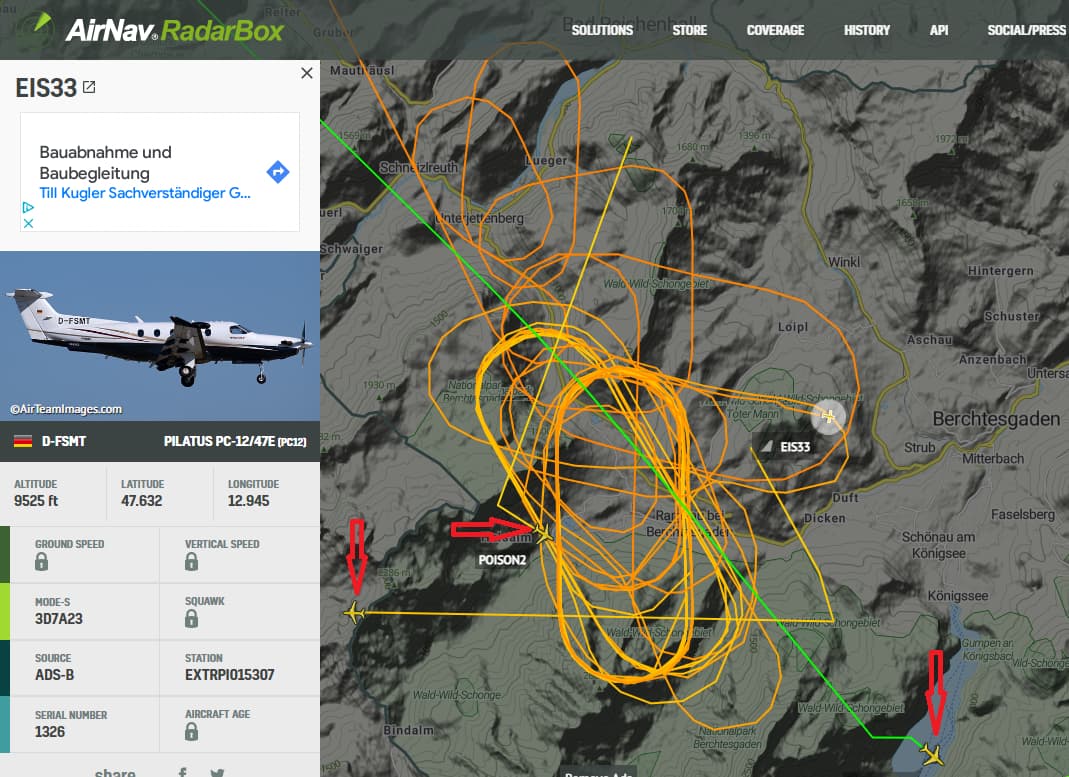Click the blue directions arrow in ad
The image size is (1069, 777).
(277, 172)
